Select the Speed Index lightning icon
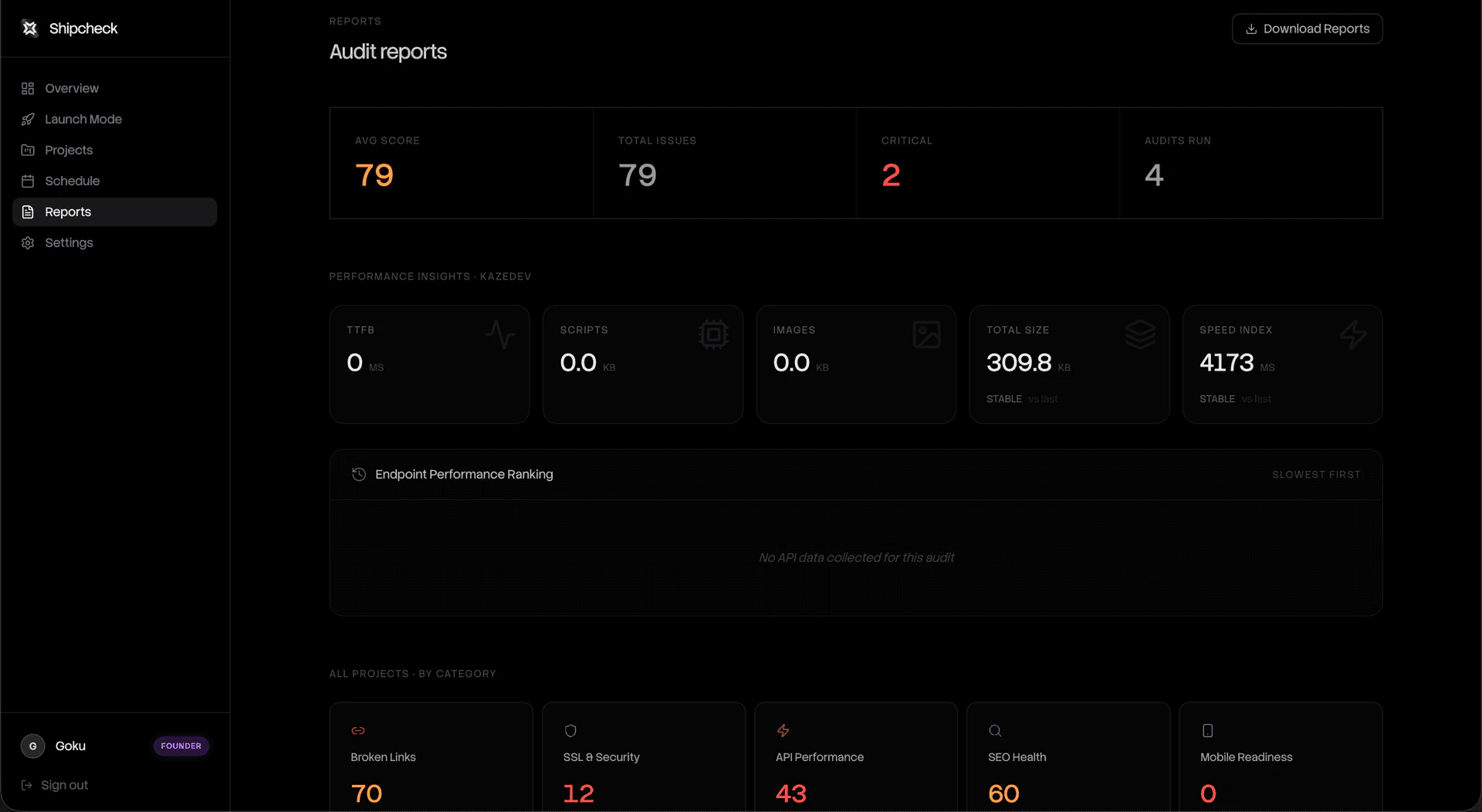 point(1353,334)
